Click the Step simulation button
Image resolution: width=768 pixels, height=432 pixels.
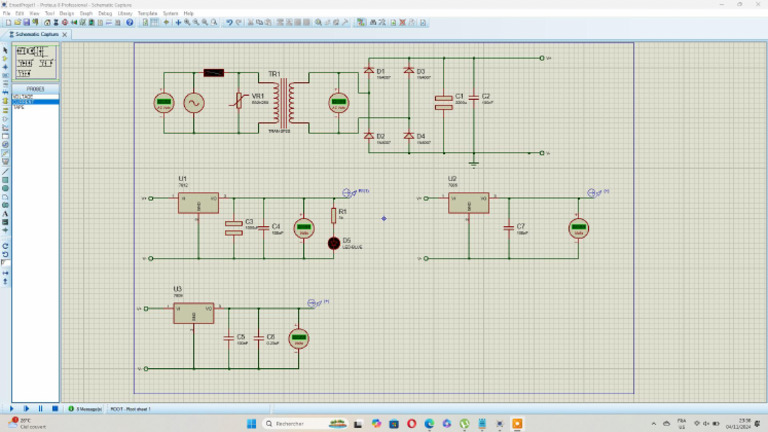click(26, 408)
